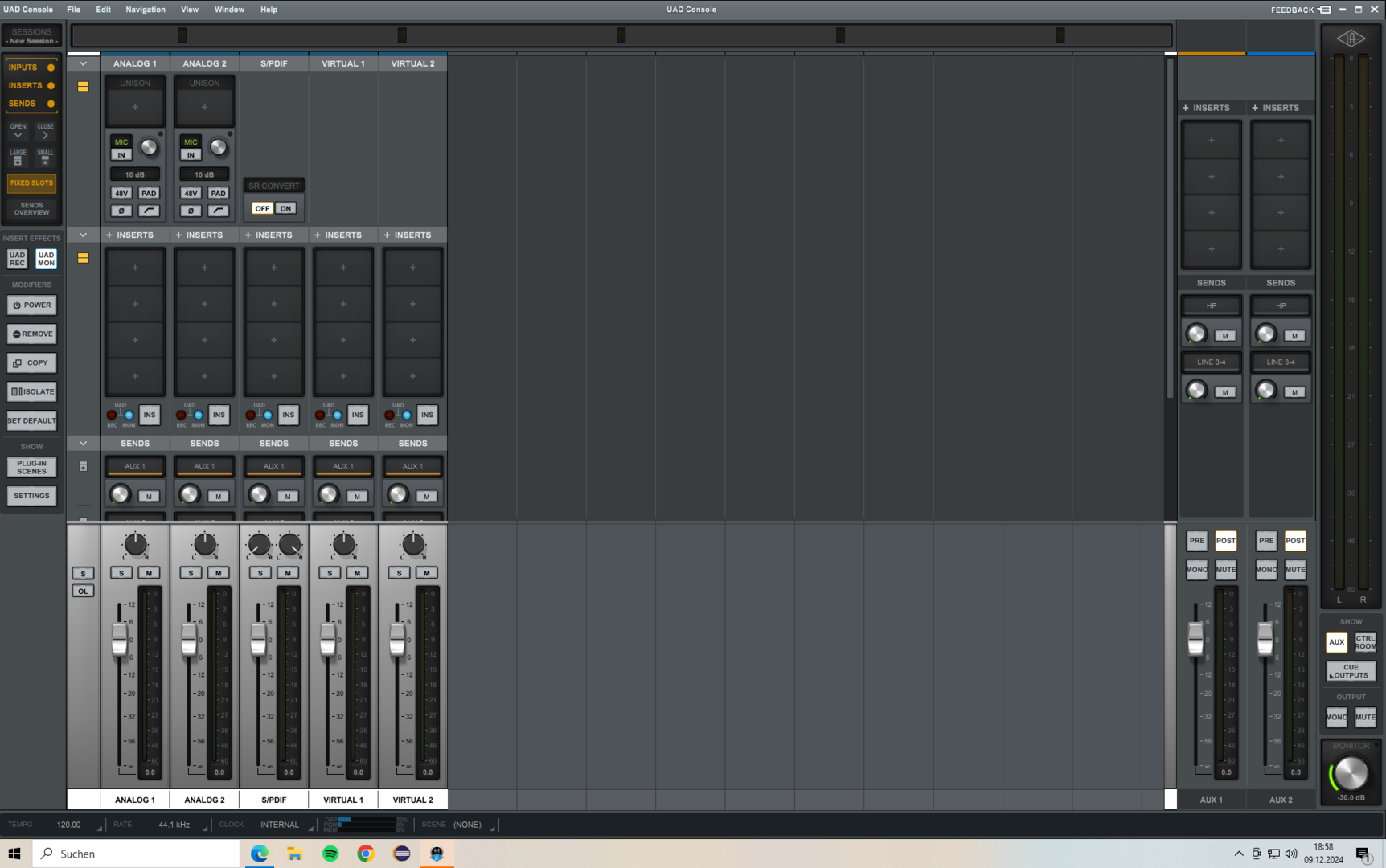Click the Remove modifier button
This screenshot has width=1386, height=868.
point(32,334)
